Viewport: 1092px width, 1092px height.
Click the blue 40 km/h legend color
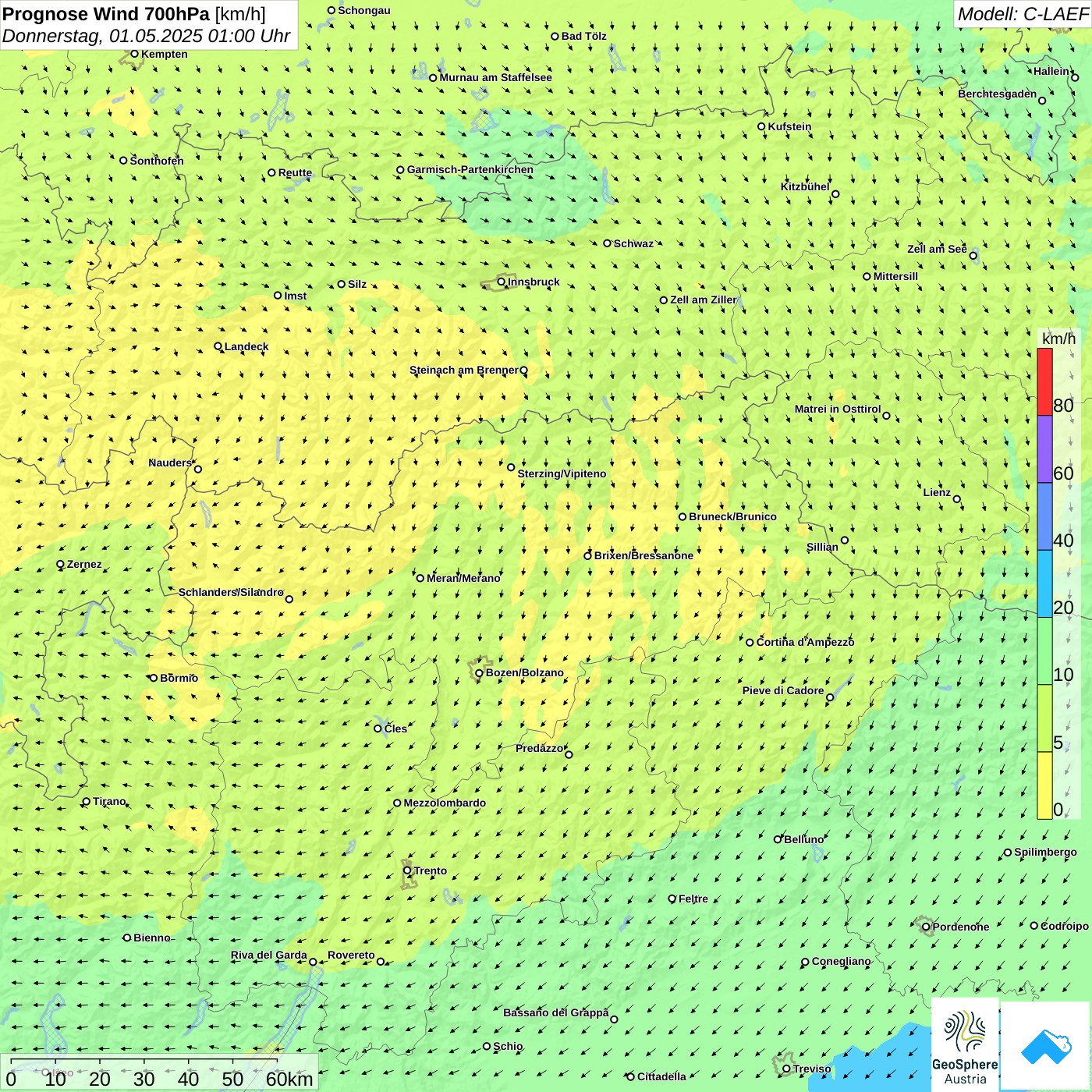(1044, 516)
